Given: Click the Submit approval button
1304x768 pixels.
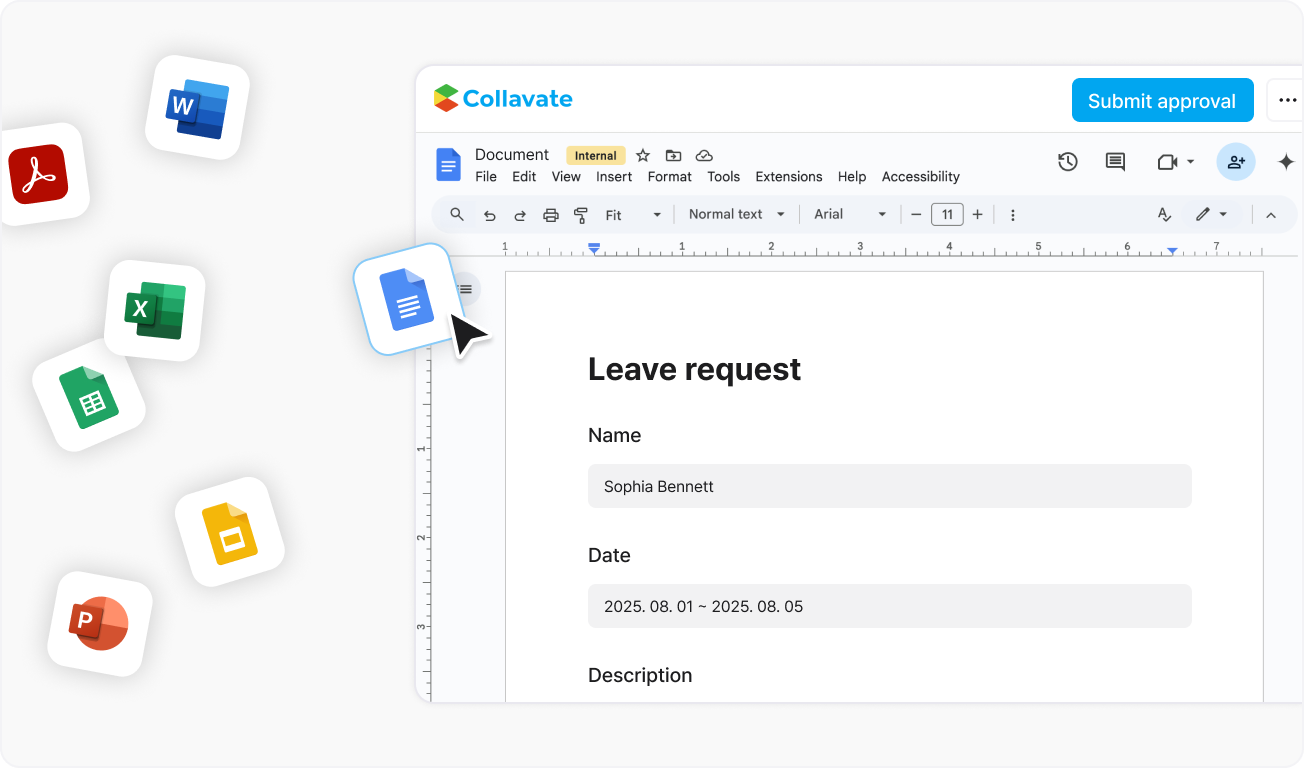Looking at the screenshot, I should coord(1162,101).
